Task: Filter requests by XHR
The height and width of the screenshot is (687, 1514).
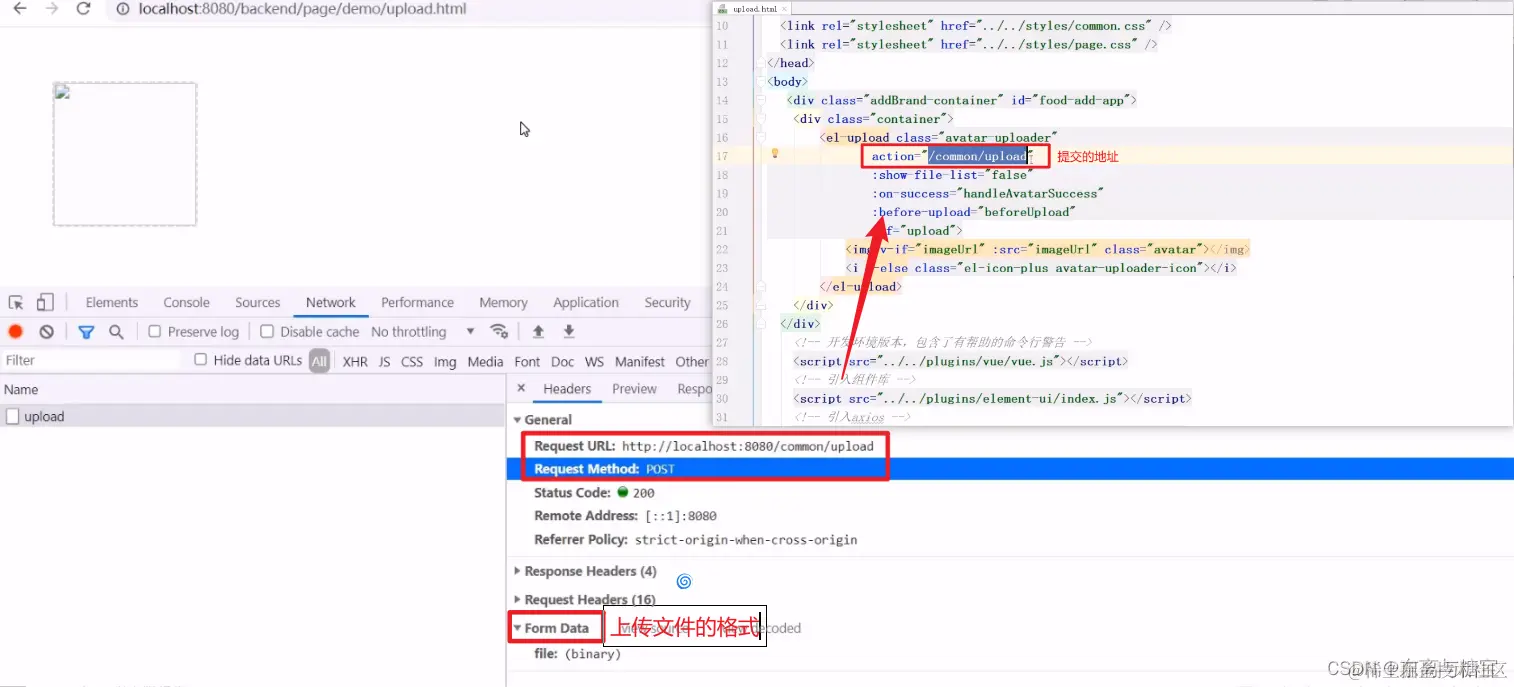Action: pos(355,362)
